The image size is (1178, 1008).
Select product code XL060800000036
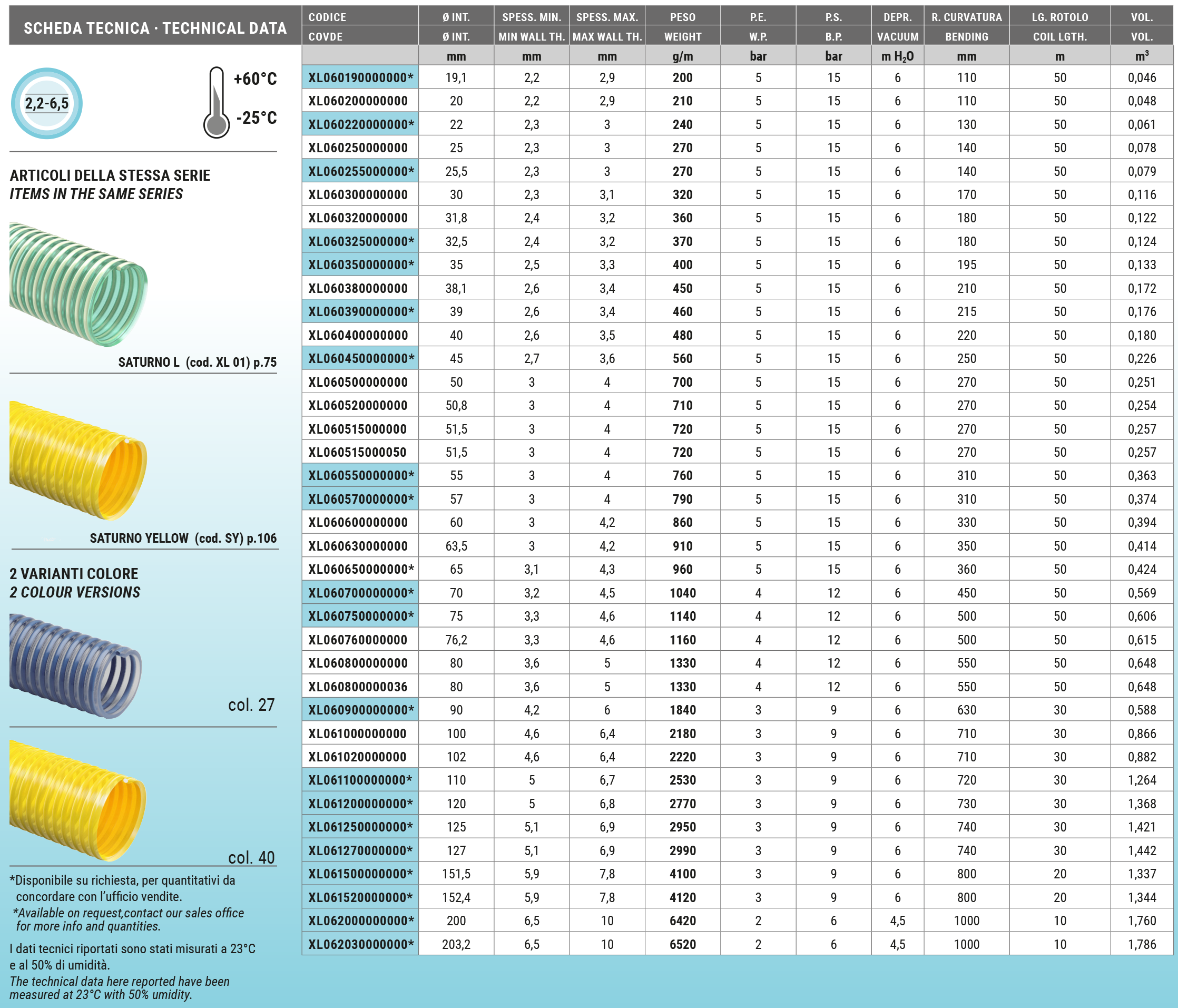click(x=358, y=687)
